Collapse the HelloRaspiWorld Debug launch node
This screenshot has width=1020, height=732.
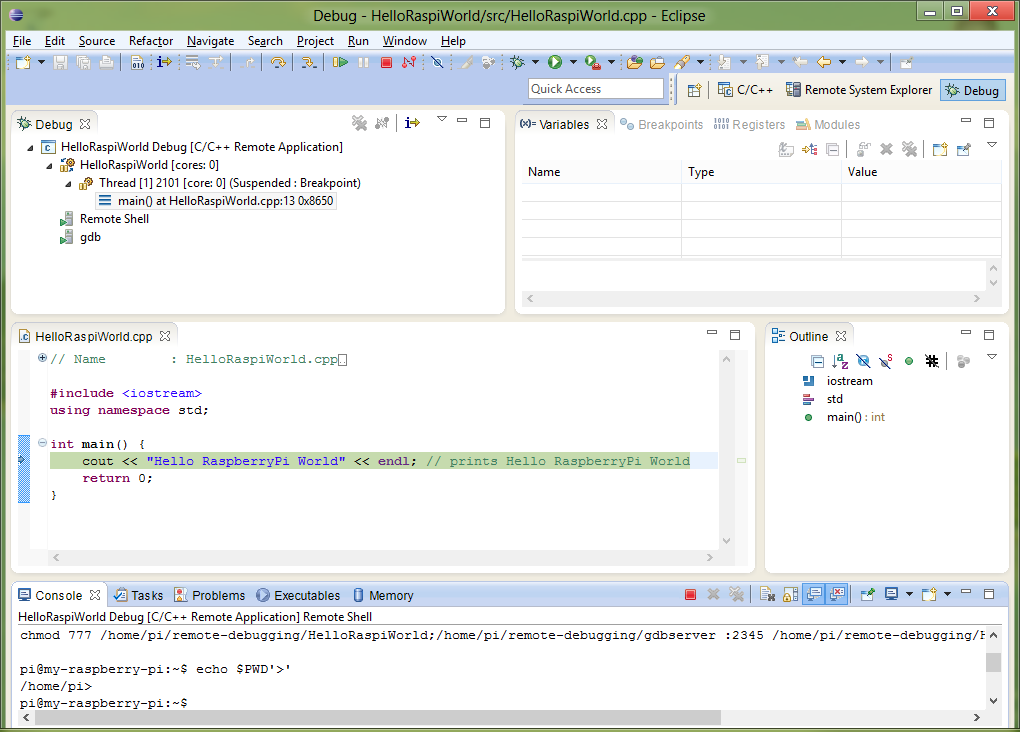coord(31,148)
